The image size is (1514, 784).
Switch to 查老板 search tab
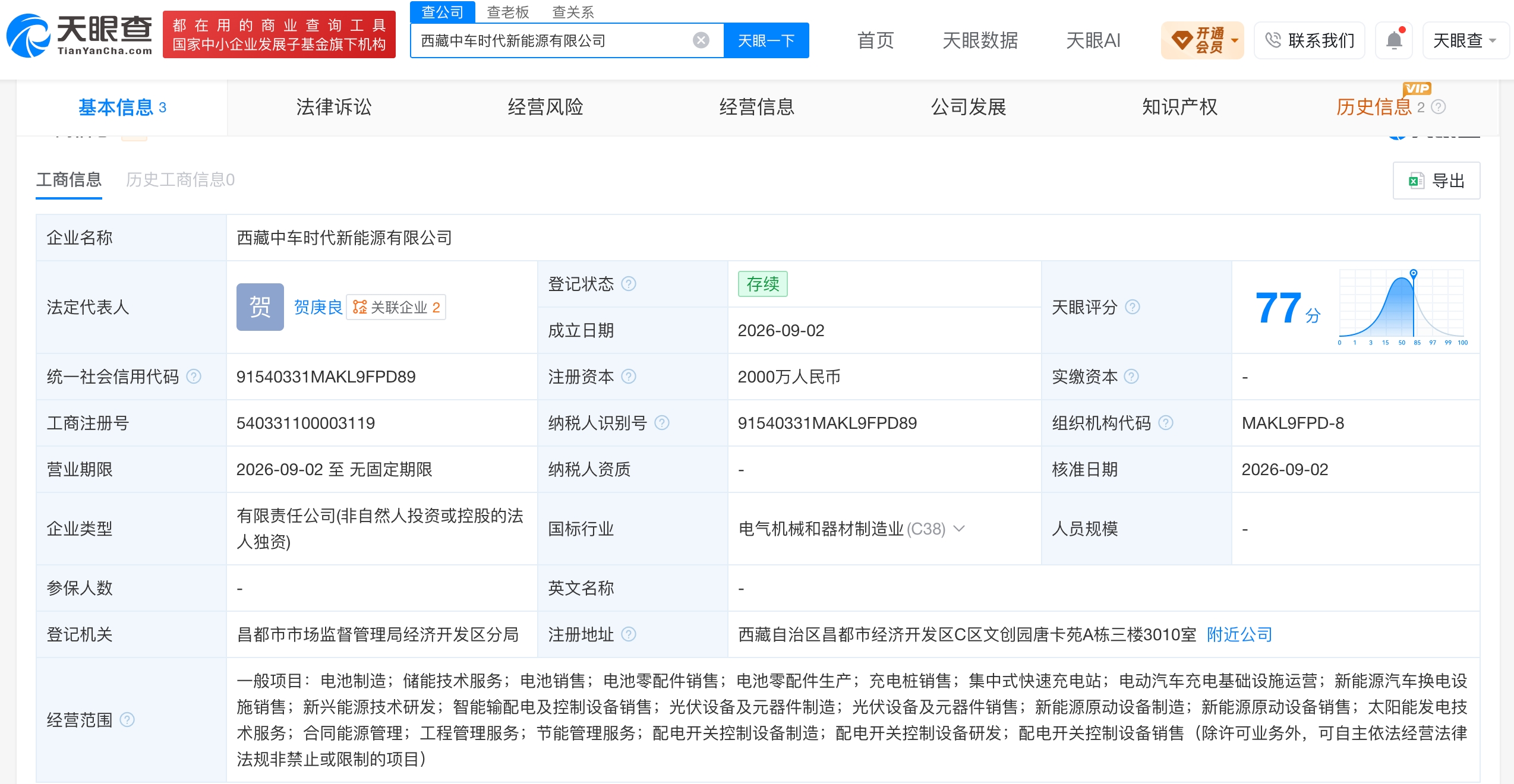point(508,12)
